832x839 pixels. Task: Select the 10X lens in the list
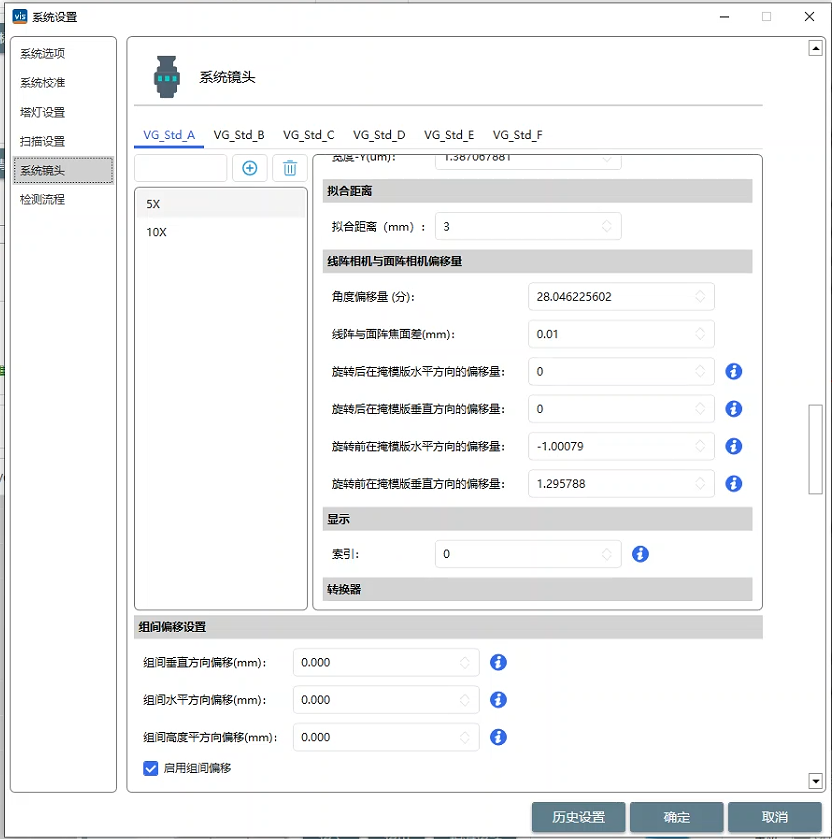pyautogui.click(x=158, y=232)
